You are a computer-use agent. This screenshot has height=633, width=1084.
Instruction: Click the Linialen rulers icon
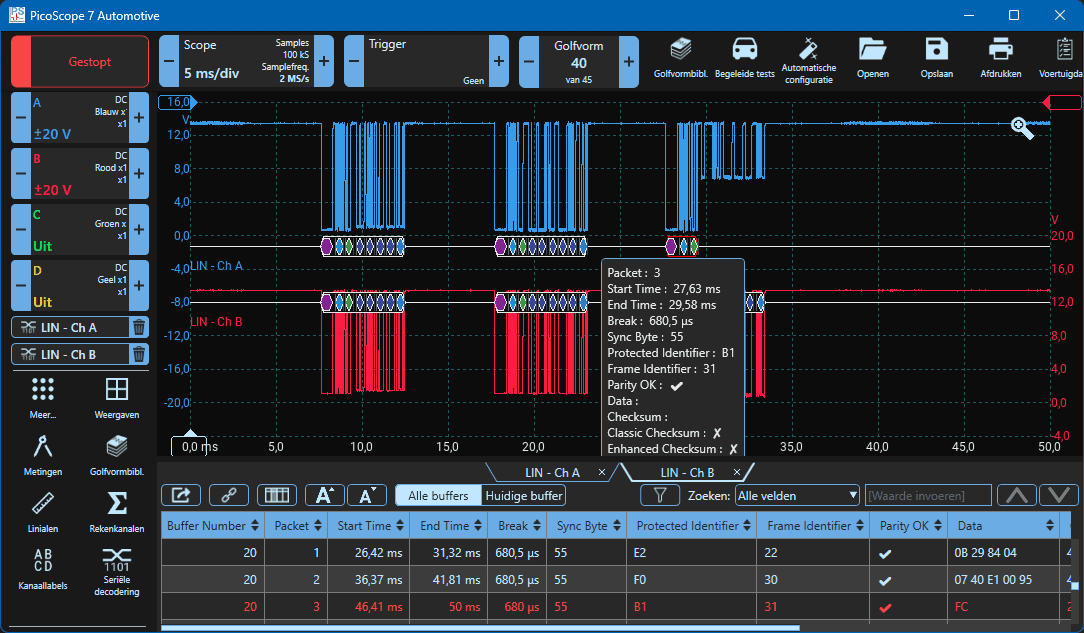pyautogui.click(x=43, y=510)
